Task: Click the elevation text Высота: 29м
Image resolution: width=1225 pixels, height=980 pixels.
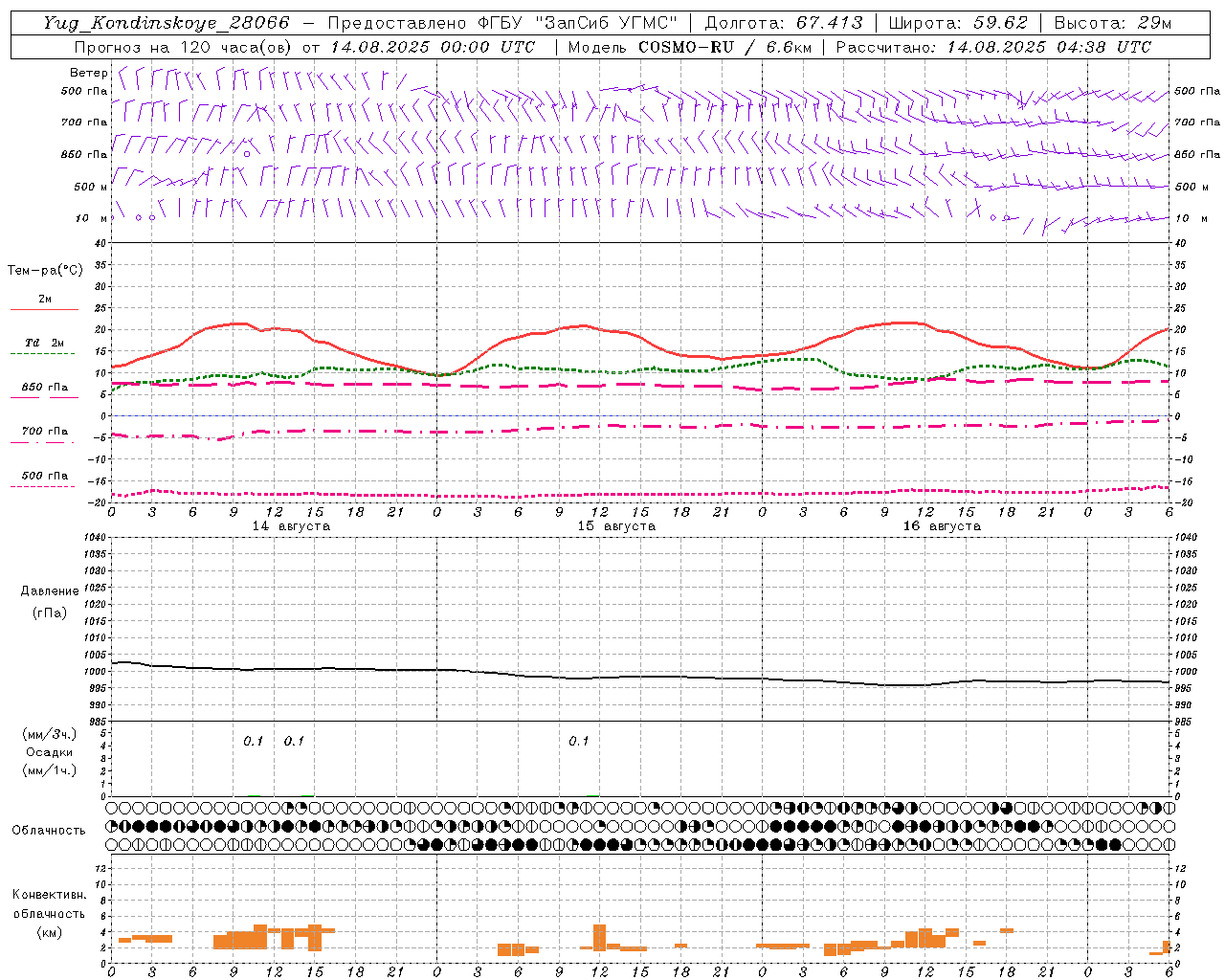Action: (x=1112, y=23)
